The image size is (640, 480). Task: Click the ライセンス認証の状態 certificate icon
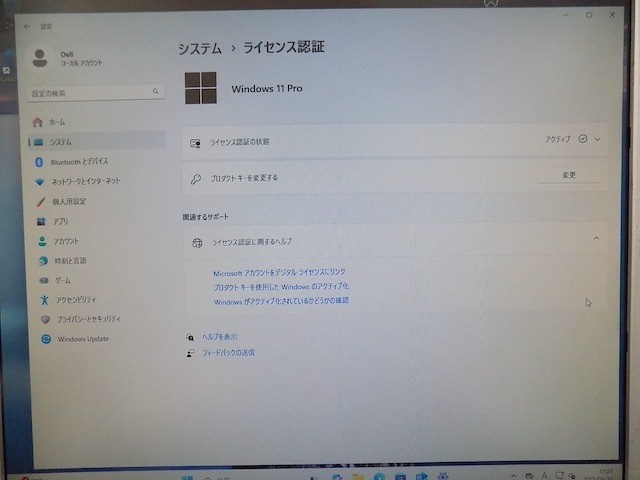click(195, 143)
